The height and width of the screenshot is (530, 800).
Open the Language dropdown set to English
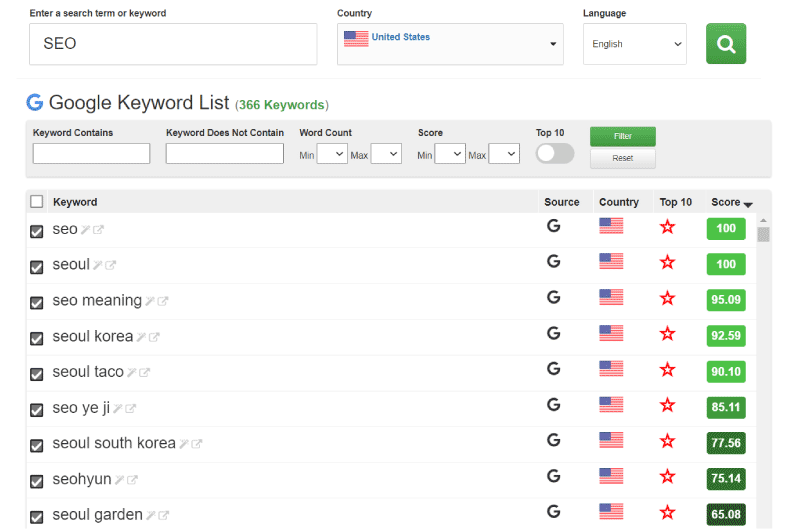tap(635, 44)
